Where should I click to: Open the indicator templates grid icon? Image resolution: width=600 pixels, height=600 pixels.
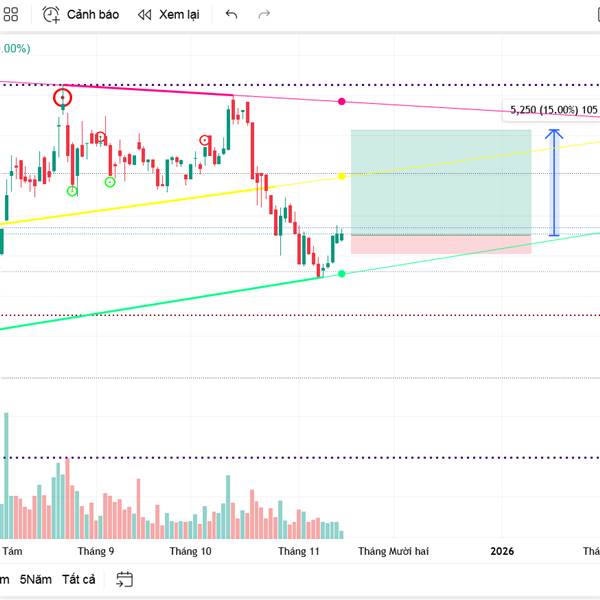click(11, 15)
